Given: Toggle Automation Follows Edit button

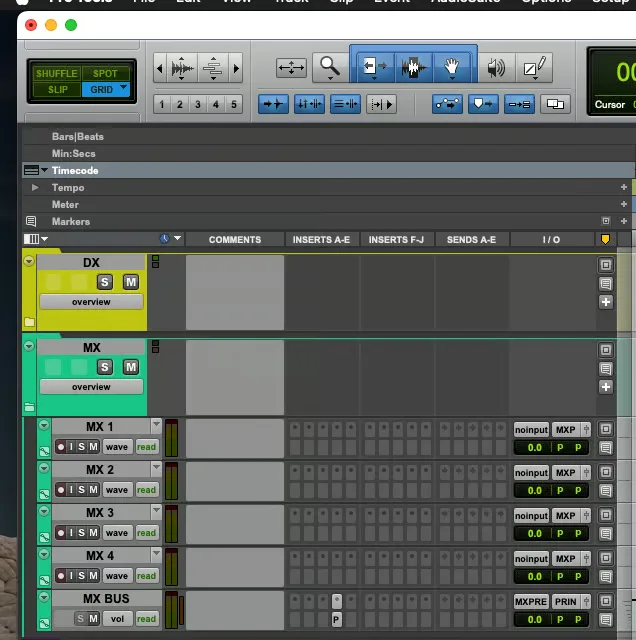Looking at the screenshot, I should [447, 104].
